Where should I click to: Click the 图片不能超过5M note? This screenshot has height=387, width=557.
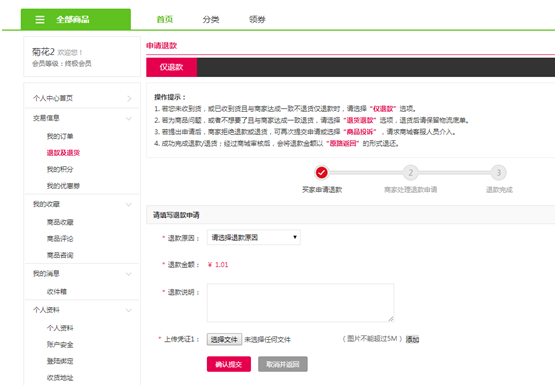pos(372,339)
